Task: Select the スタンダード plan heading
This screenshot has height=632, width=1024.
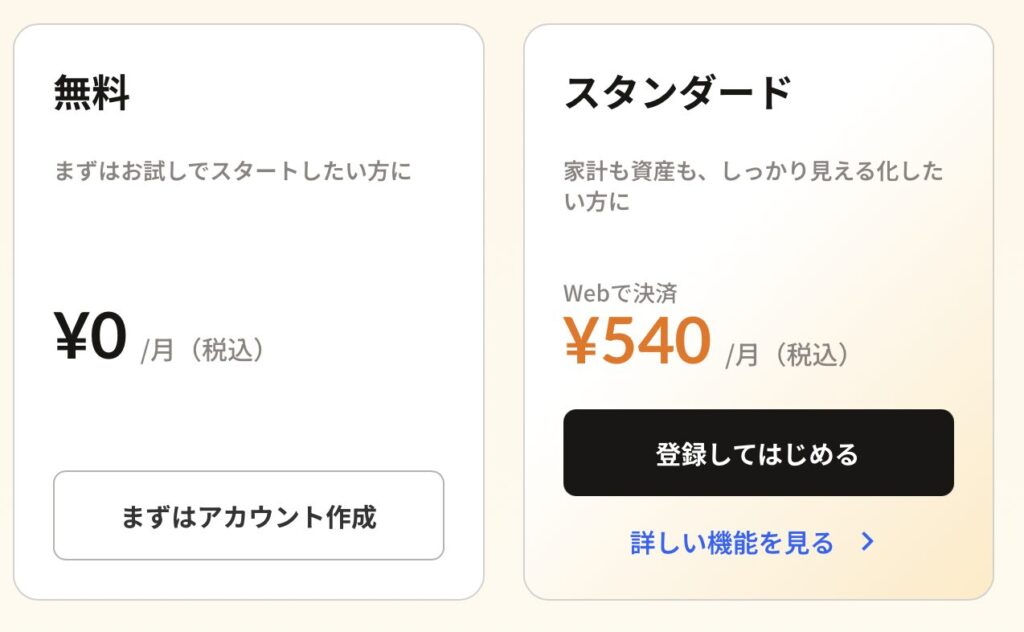Action: pyautogui.click(x=678, y=94)
